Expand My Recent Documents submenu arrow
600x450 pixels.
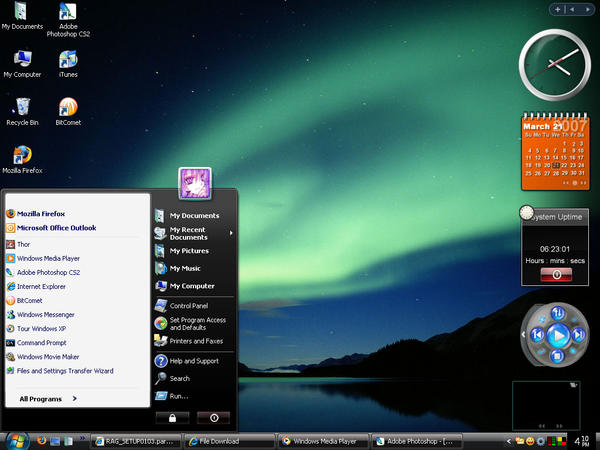(x=231, y=233)
